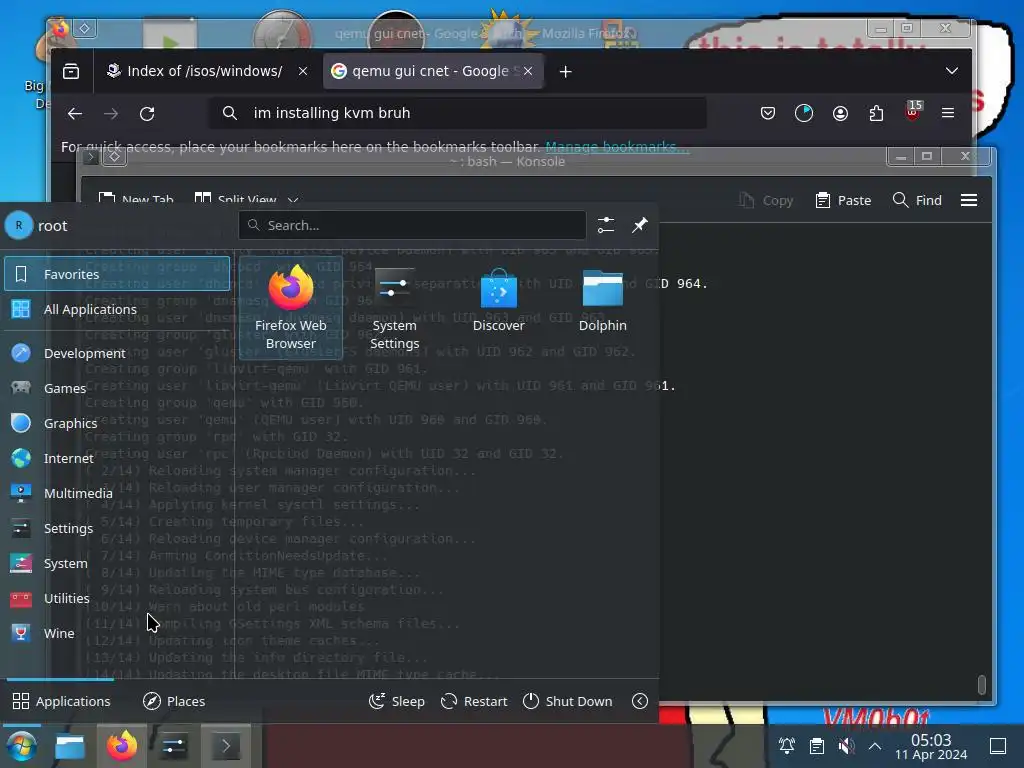Open Firefox View tab overview icon
Viewport: 1024px width, 768px height.
tap(71, 71)
